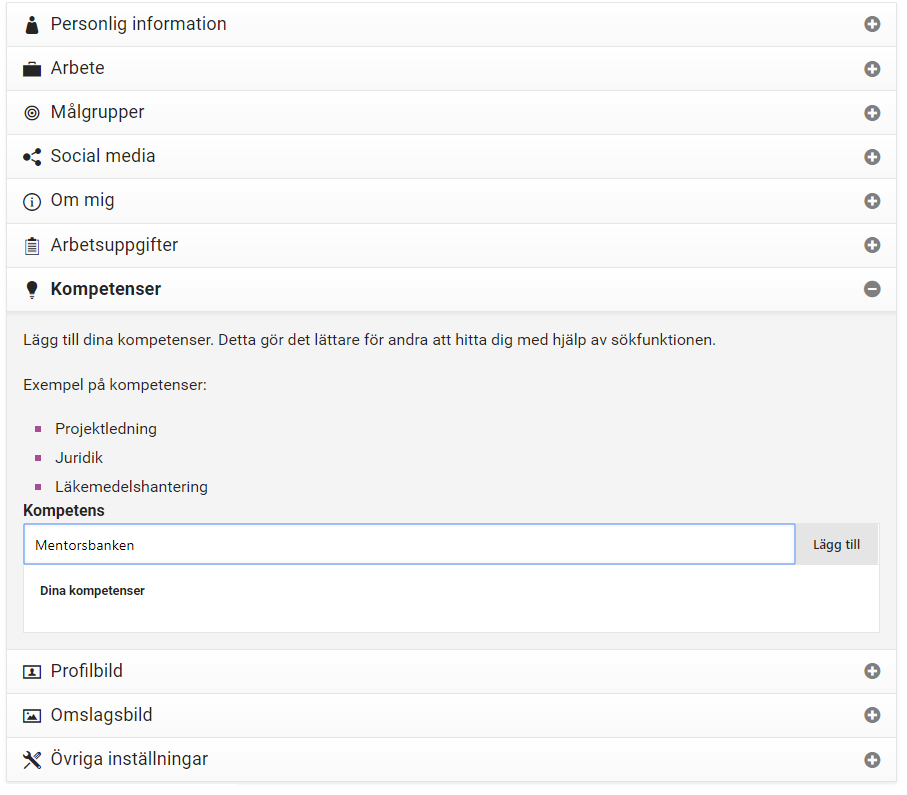Click the picture icon beside Omslagsbild
This screenshot has height=795, width=907.
(32, 716)
